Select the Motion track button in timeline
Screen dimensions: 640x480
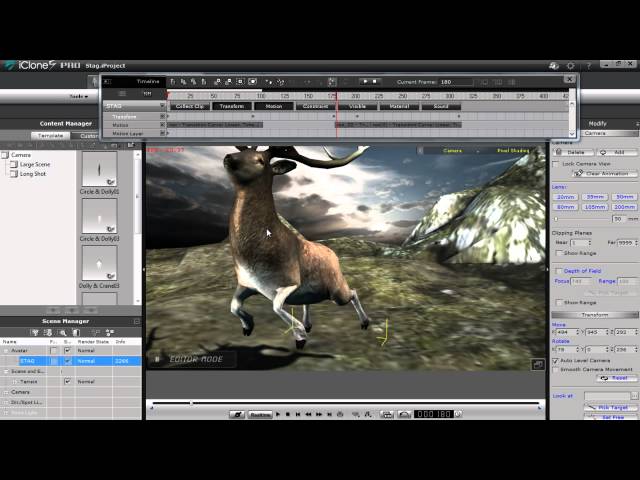(273, 107)
